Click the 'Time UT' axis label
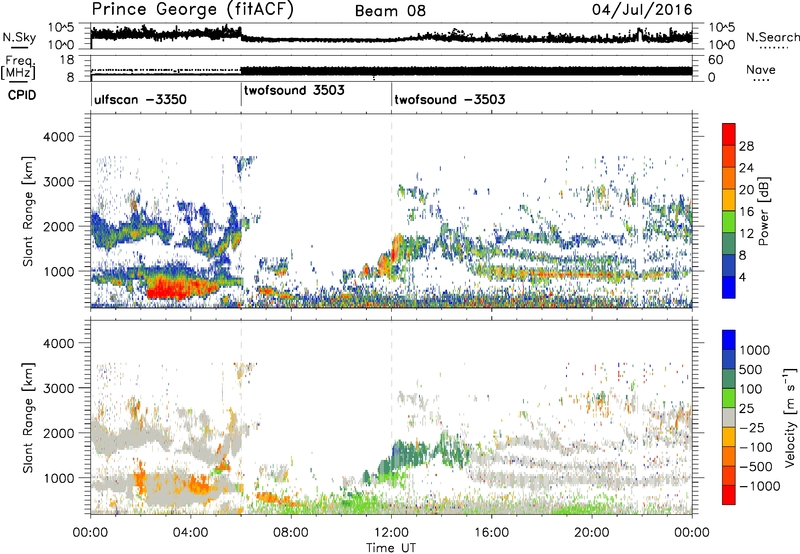Screen dimensions: 800x554 391,548
